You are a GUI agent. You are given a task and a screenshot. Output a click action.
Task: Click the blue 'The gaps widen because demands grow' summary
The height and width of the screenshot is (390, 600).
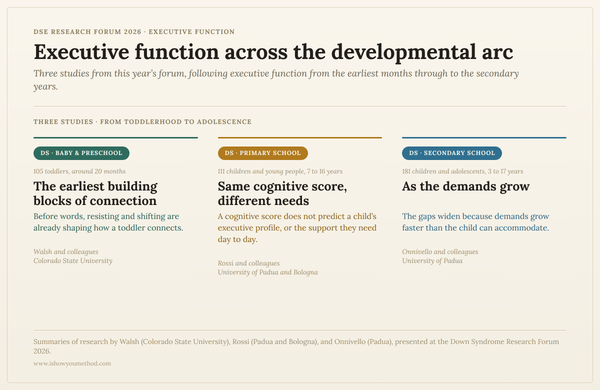pos(476,222)
